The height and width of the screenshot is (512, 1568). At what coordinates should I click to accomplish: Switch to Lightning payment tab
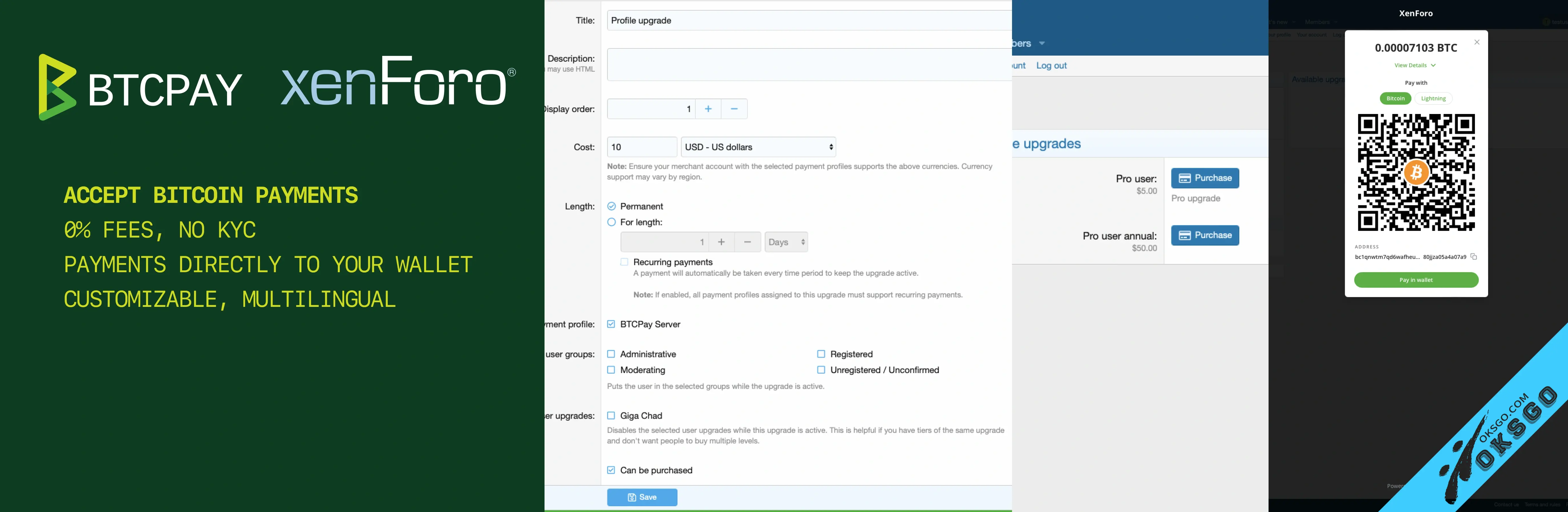[1433, 99]
